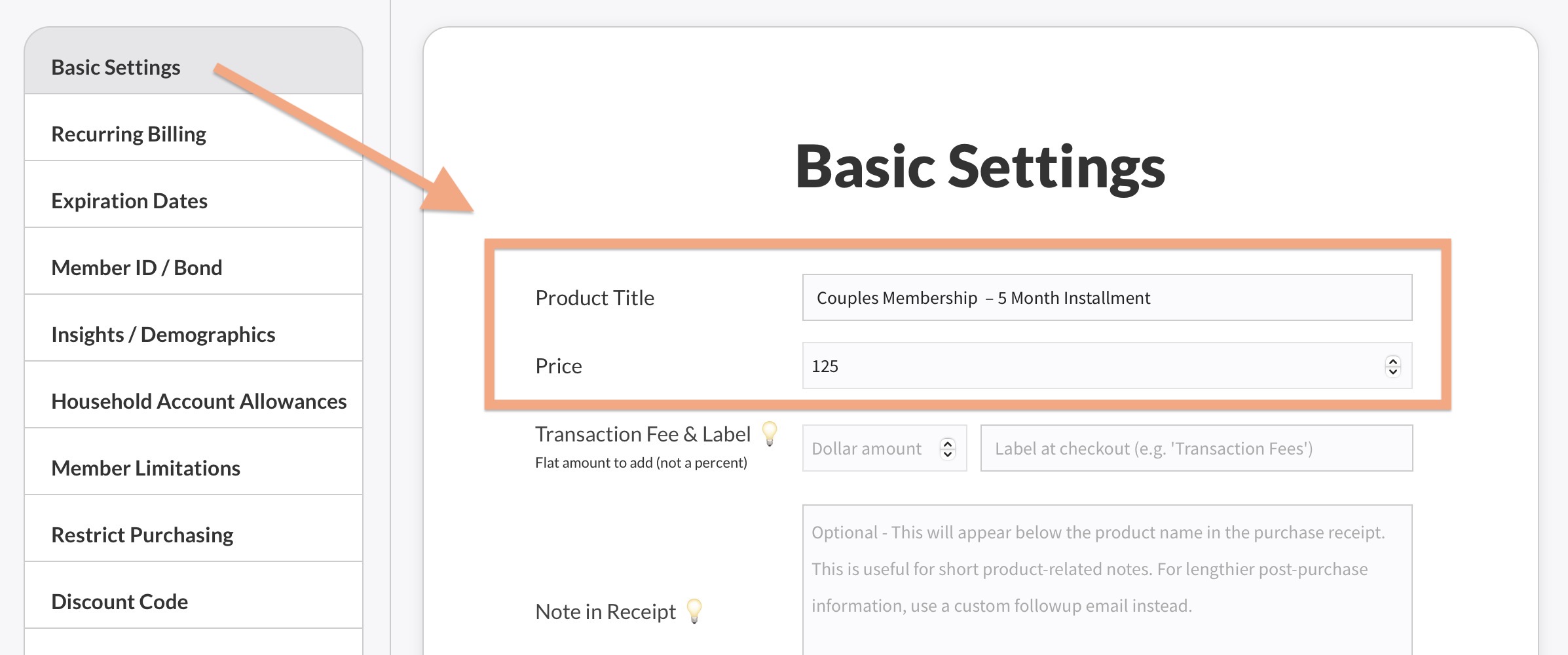Click the Price field stepper arrows
Viewport: 1568px width, 655px height.
[1392, 366]
